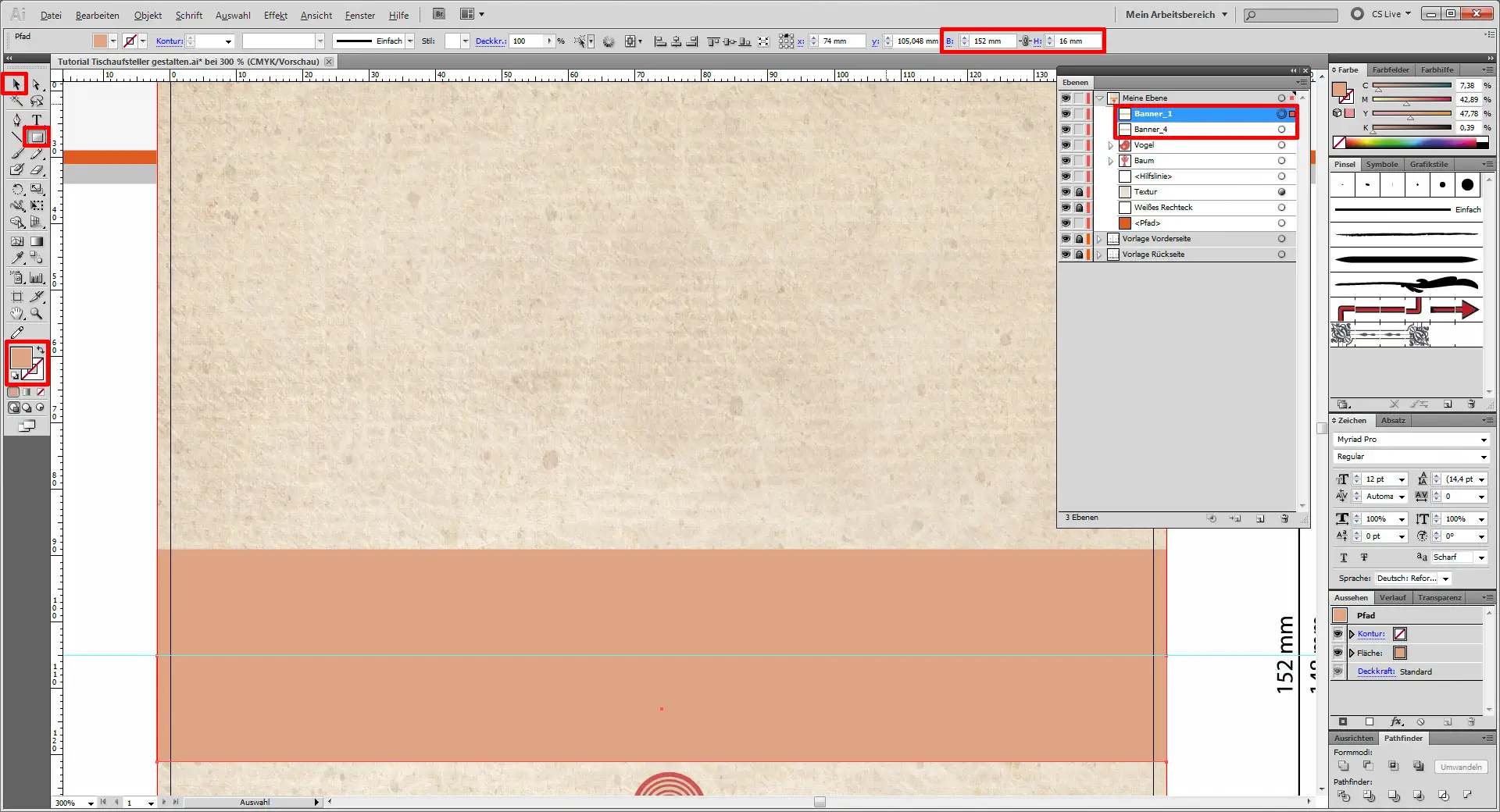The height and width of the screenshot is (812, 1500).
Task: Switch to the Pathfinder tab
Action: tap(1403, 739)
